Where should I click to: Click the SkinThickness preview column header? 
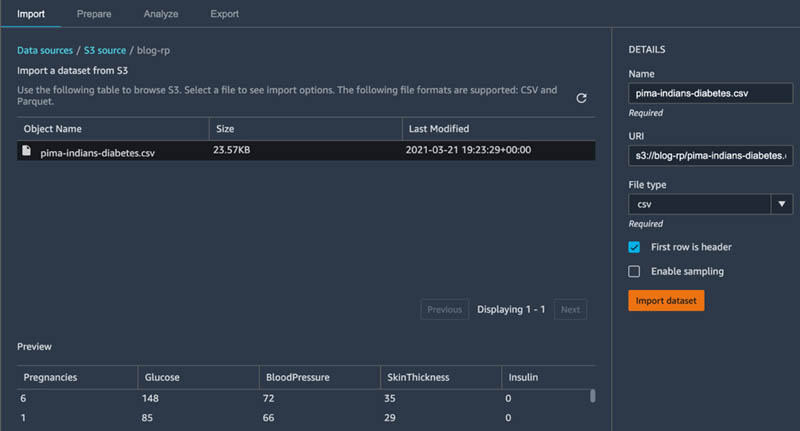(418, 377)
